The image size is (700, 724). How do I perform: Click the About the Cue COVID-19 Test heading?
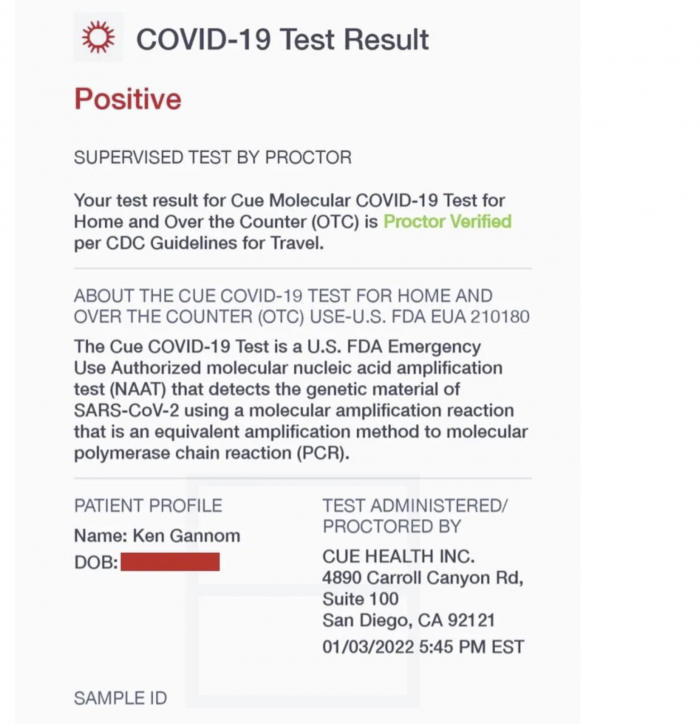point(283,296)
